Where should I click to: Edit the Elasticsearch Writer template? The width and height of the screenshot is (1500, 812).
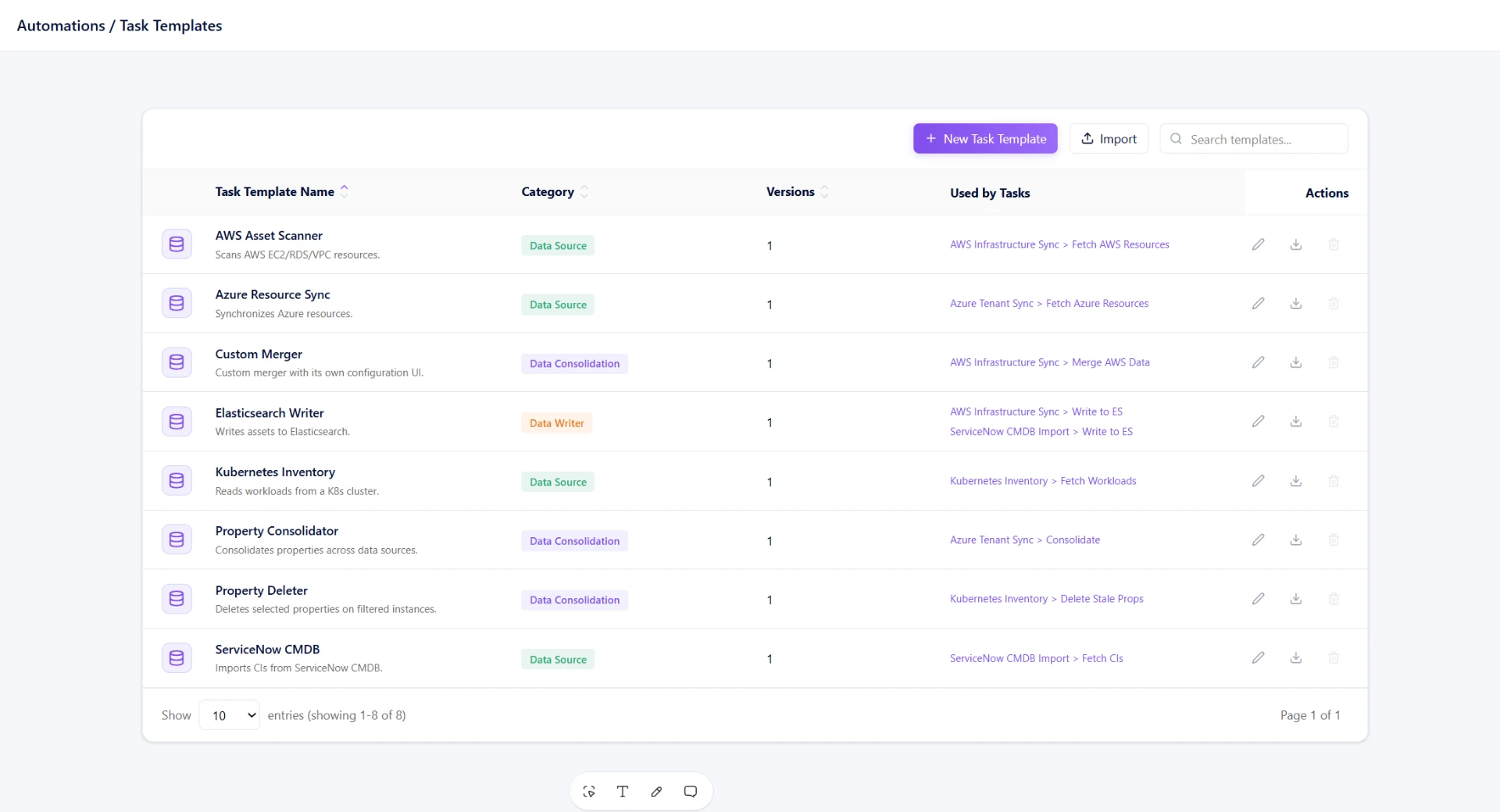[x=1258, y=422]
